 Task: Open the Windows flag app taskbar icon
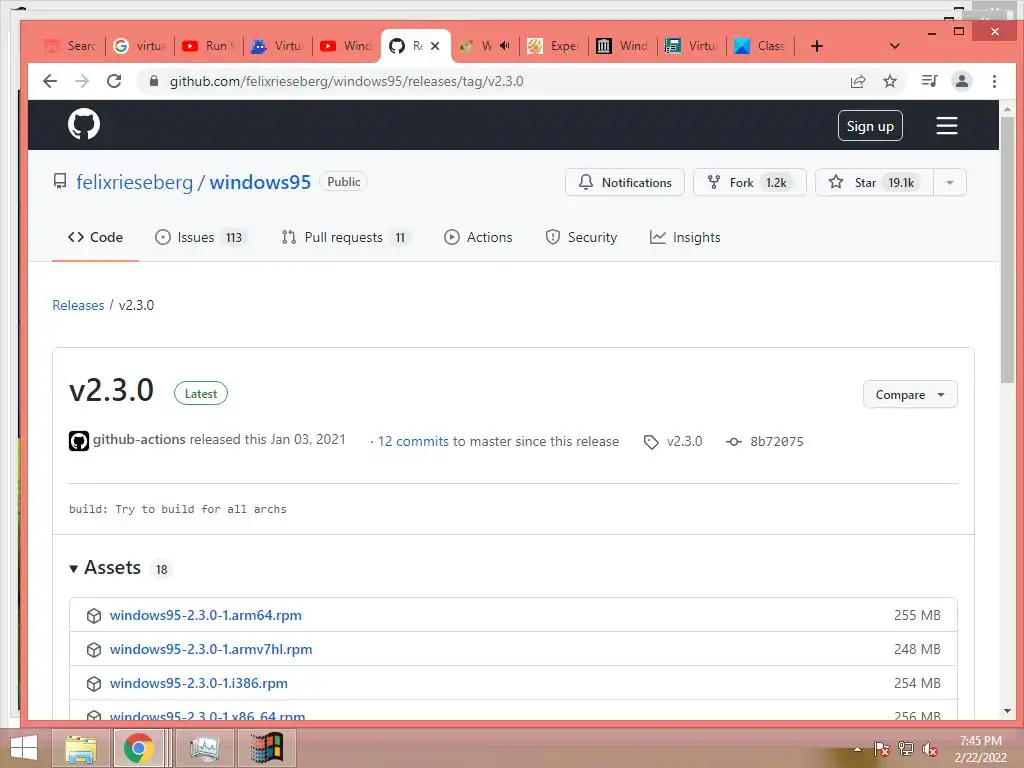pyautogui.click(x=266, y=748)
